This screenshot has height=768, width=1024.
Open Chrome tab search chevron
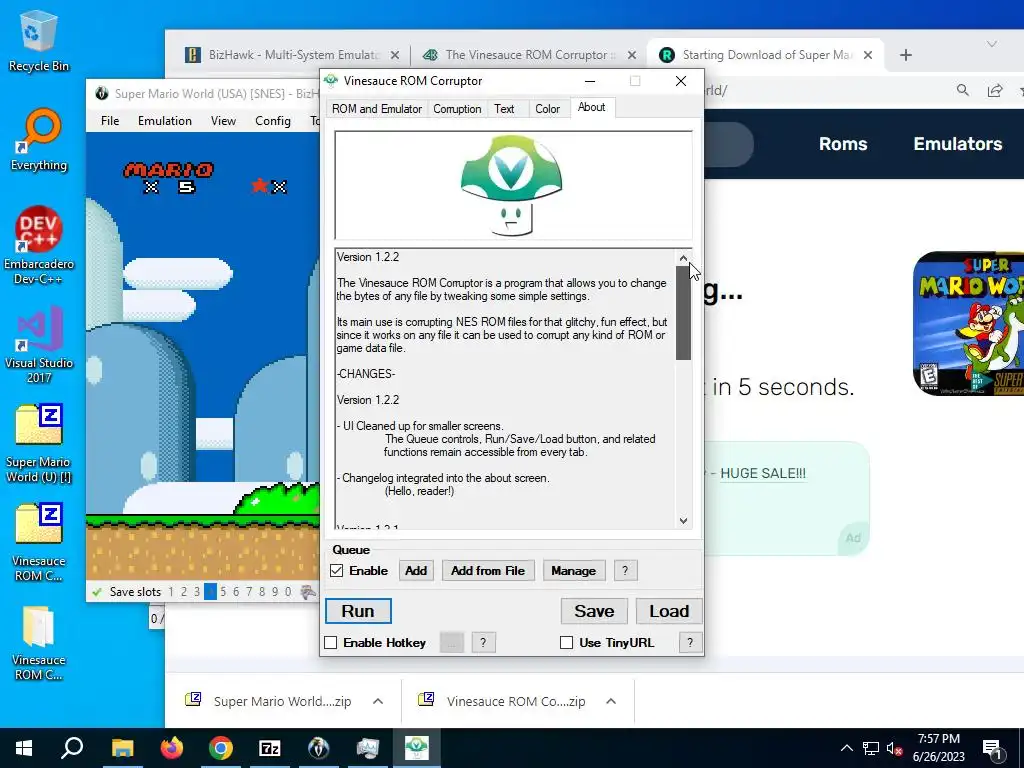(x=992, y=44)
